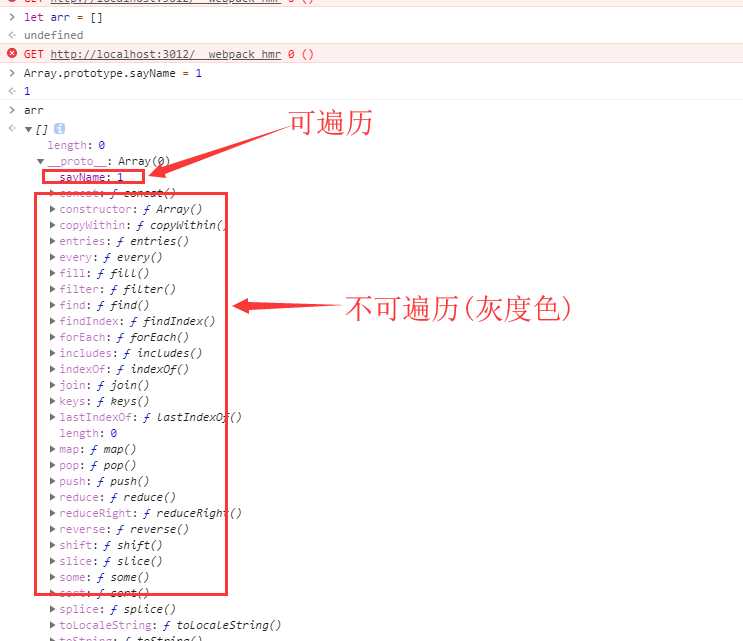
Task: Expand the reduceRight function entry
Action: [53, 513]
